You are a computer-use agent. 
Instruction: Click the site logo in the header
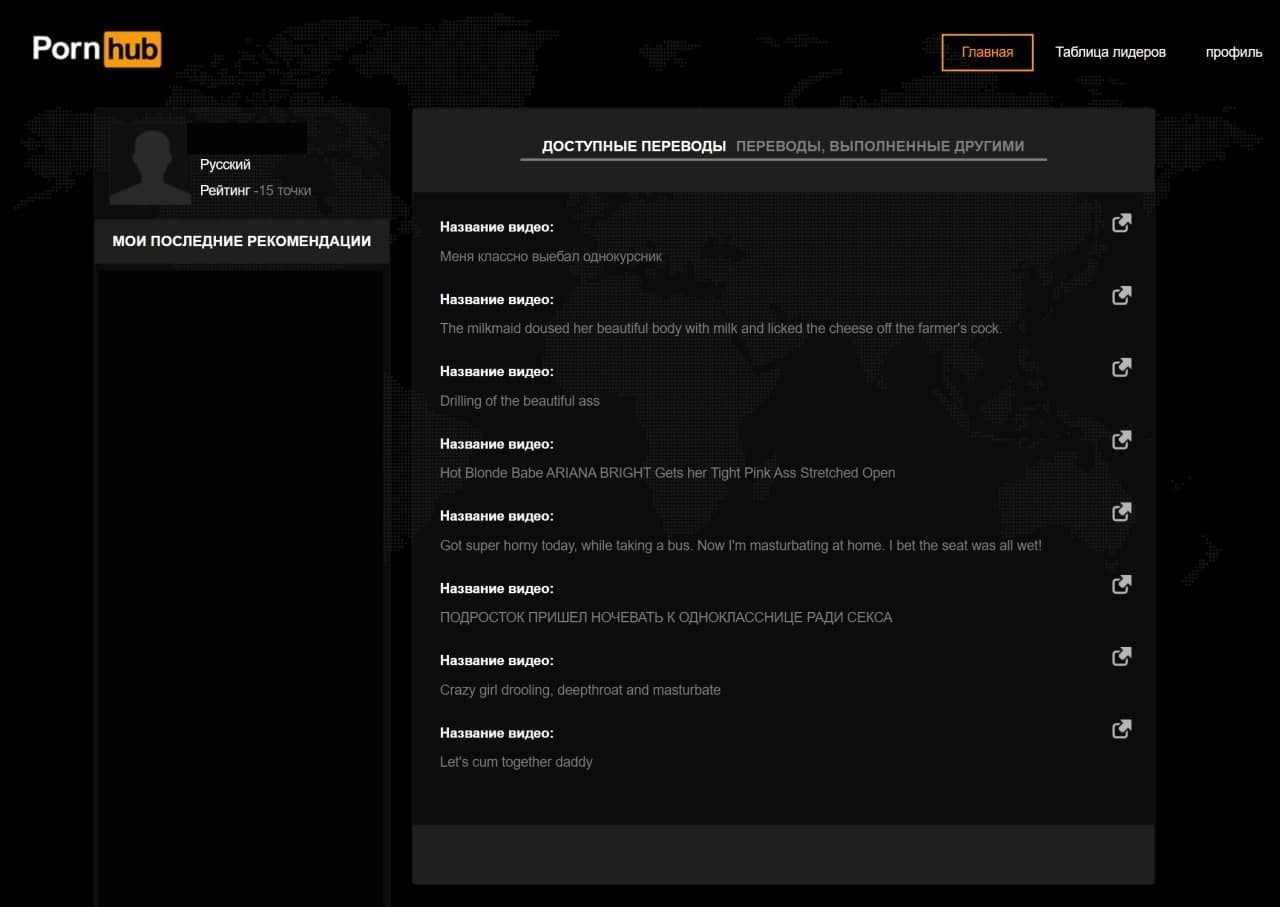(96, 49)
